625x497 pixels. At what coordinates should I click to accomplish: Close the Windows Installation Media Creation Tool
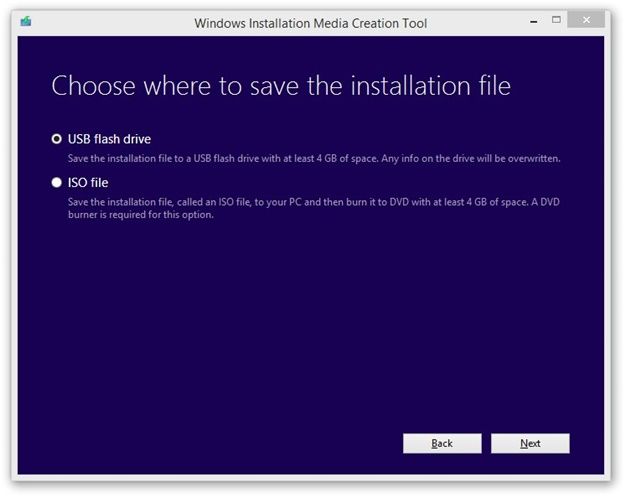tap(586, 20)
